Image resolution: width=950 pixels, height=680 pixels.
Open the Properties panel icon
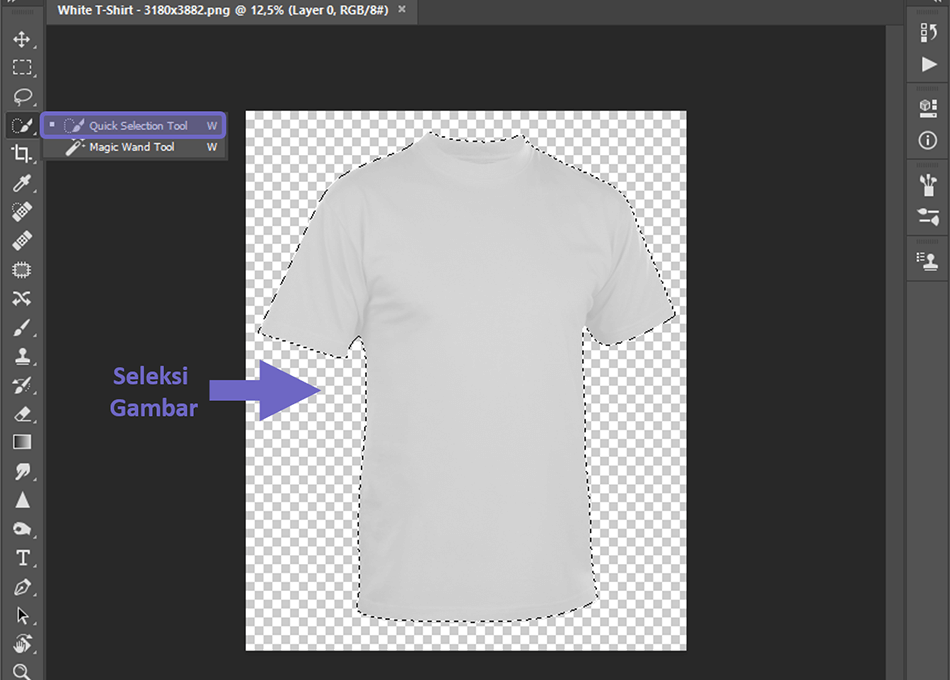tap(928, 108)
